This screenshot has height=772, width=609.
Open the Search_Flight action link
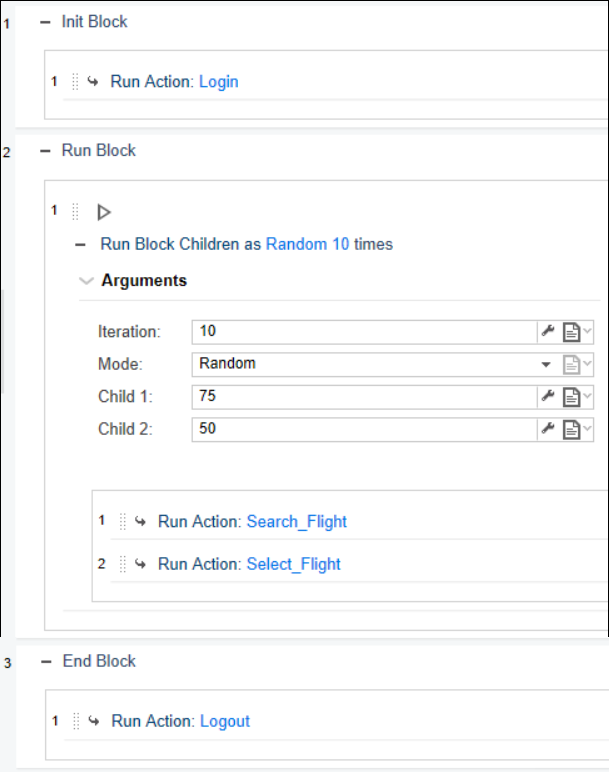[296, 521]
